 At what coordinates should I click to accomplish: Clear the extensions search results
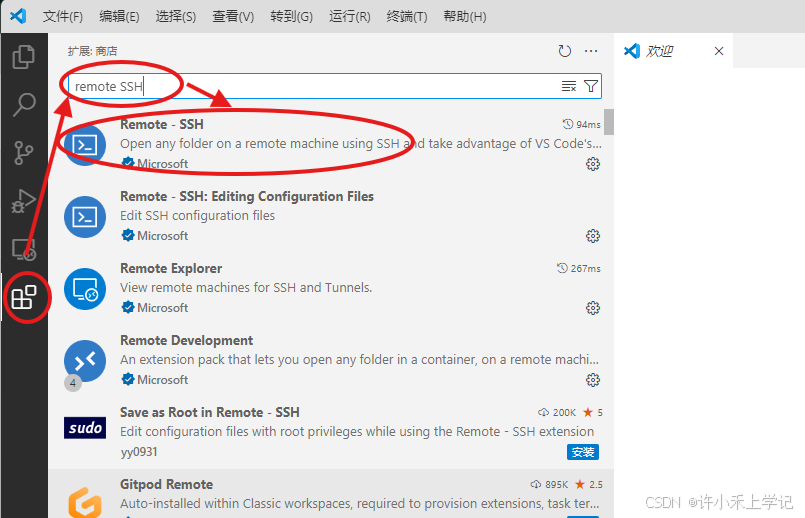[x=569, y=86]
